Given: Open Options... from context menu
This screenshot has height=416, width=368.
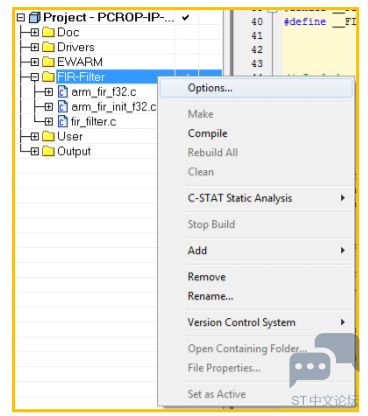Looking at the screenshot, I should [256, 88].
